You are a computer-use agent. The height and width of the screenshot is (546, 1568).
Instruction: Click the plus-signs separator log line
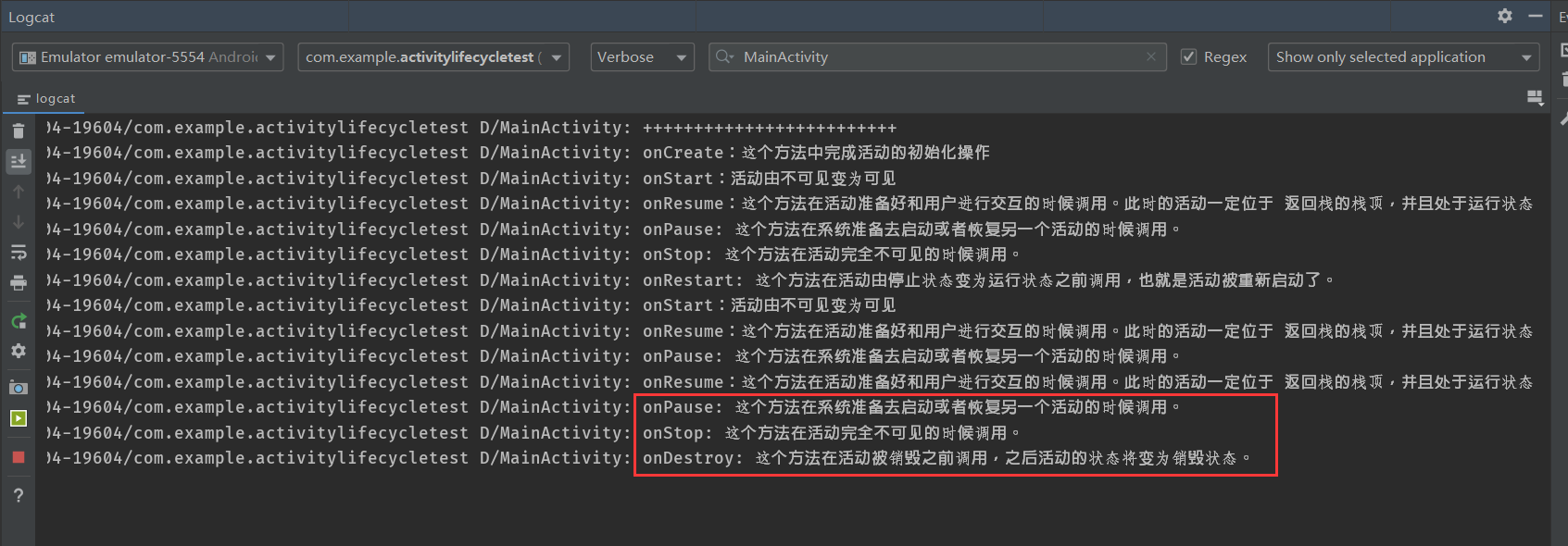click(470, 128)
